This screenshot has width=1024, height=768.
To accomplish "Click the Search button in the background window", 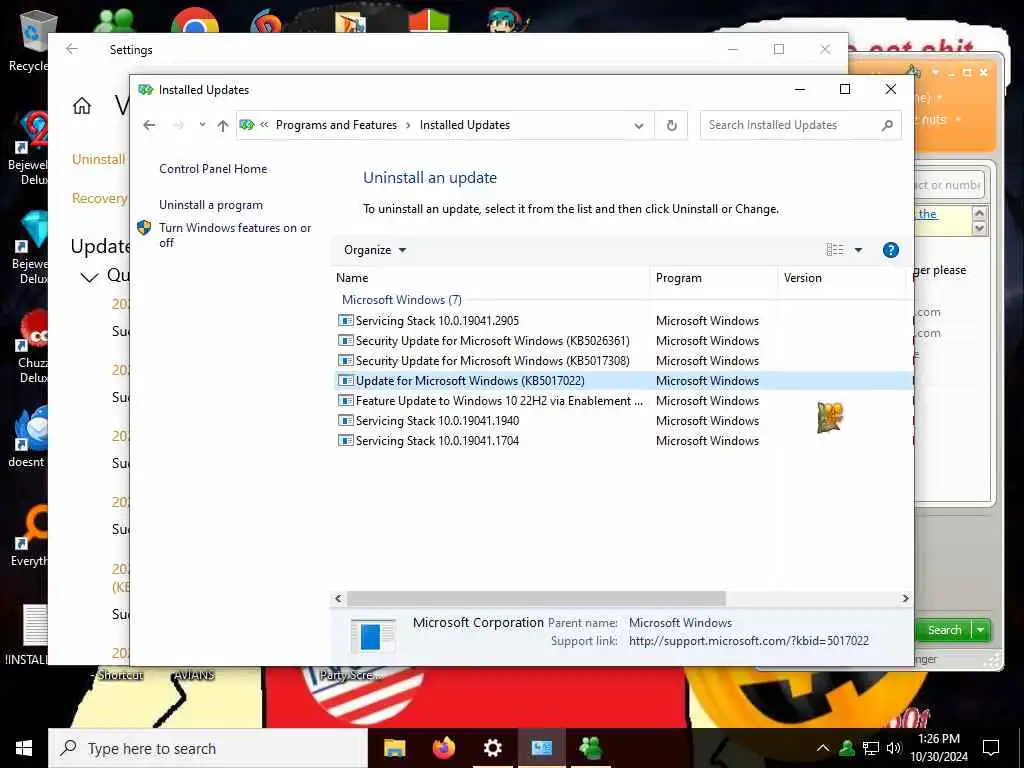I will coord(944,630).
